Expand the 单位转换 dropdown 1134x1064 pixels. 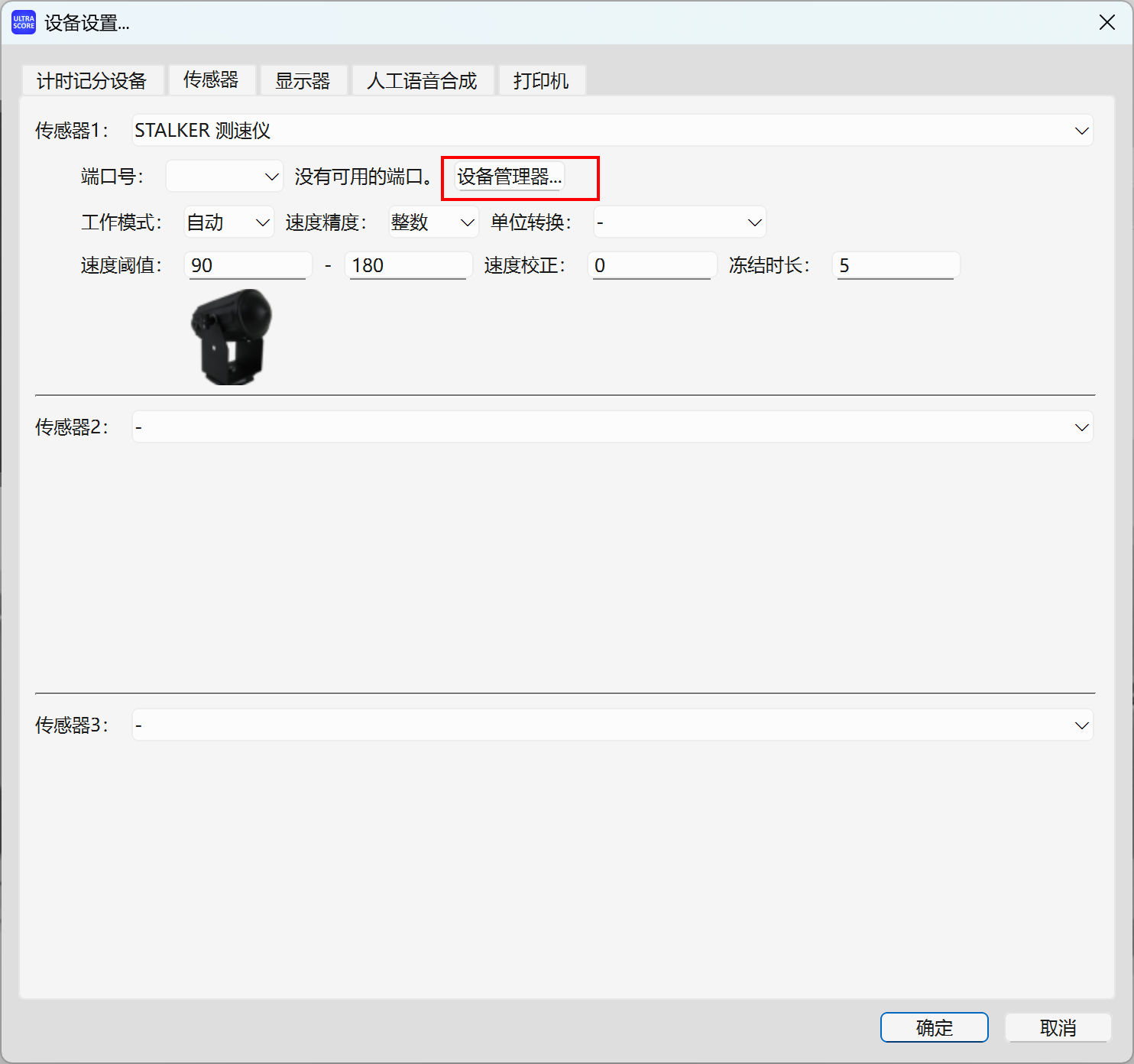[680, 222]
